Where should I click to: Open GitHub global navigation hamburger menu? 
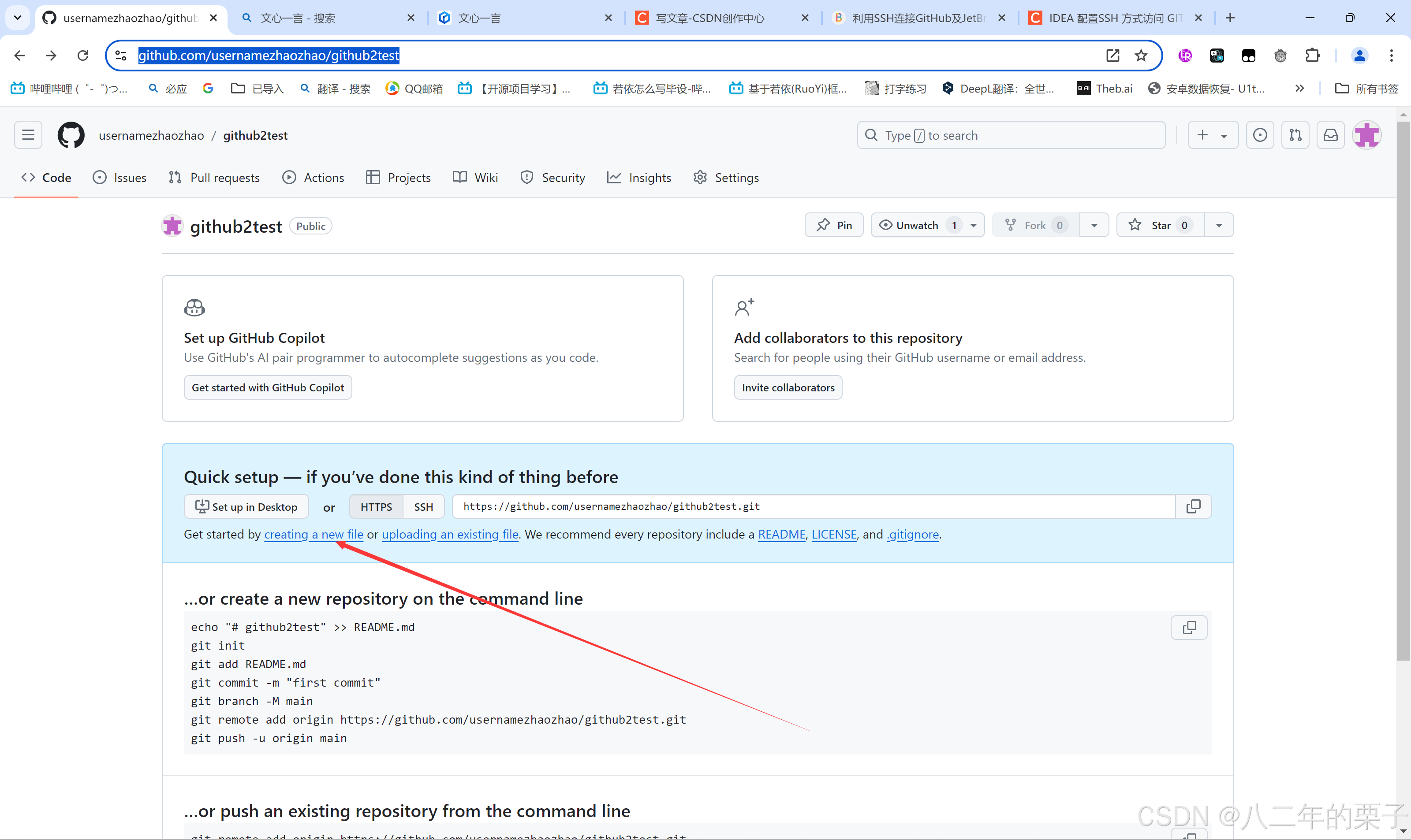[x=28, y=135]
